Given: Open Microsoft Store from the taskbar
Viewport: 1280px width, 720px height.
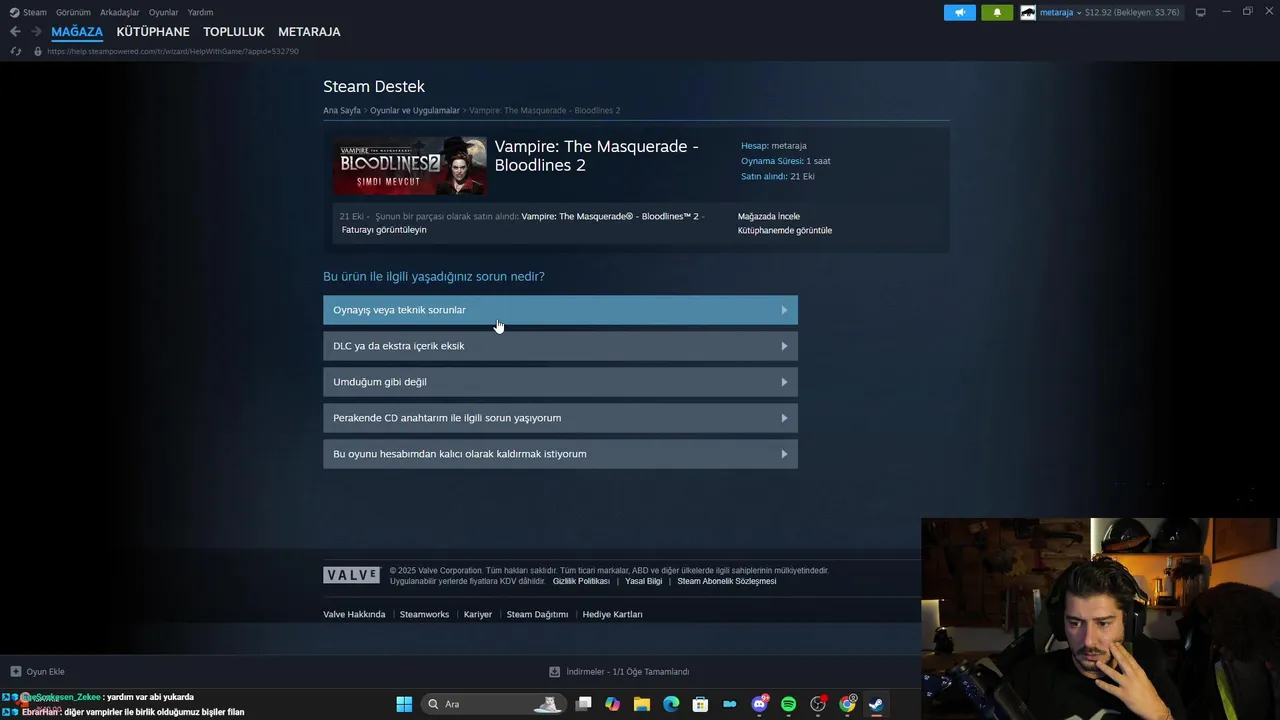Looking at the screenshot, I should [x=700, y=704].
